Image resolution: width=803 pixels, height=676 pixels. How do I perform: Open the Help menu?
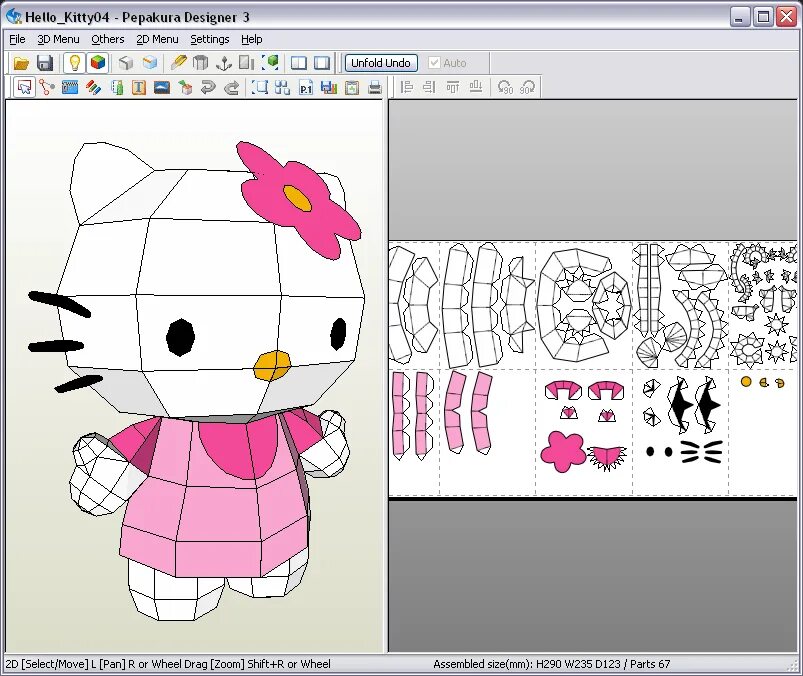(x=251, y=39)
